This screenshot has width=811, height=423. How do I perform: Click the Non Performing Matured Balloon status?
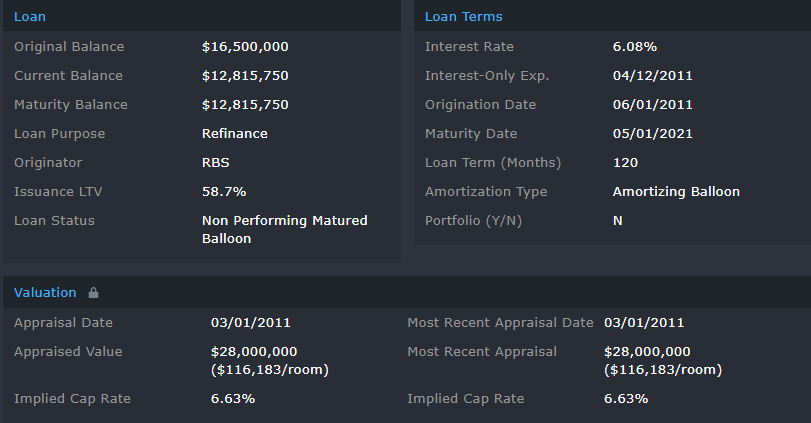[284, 230]
